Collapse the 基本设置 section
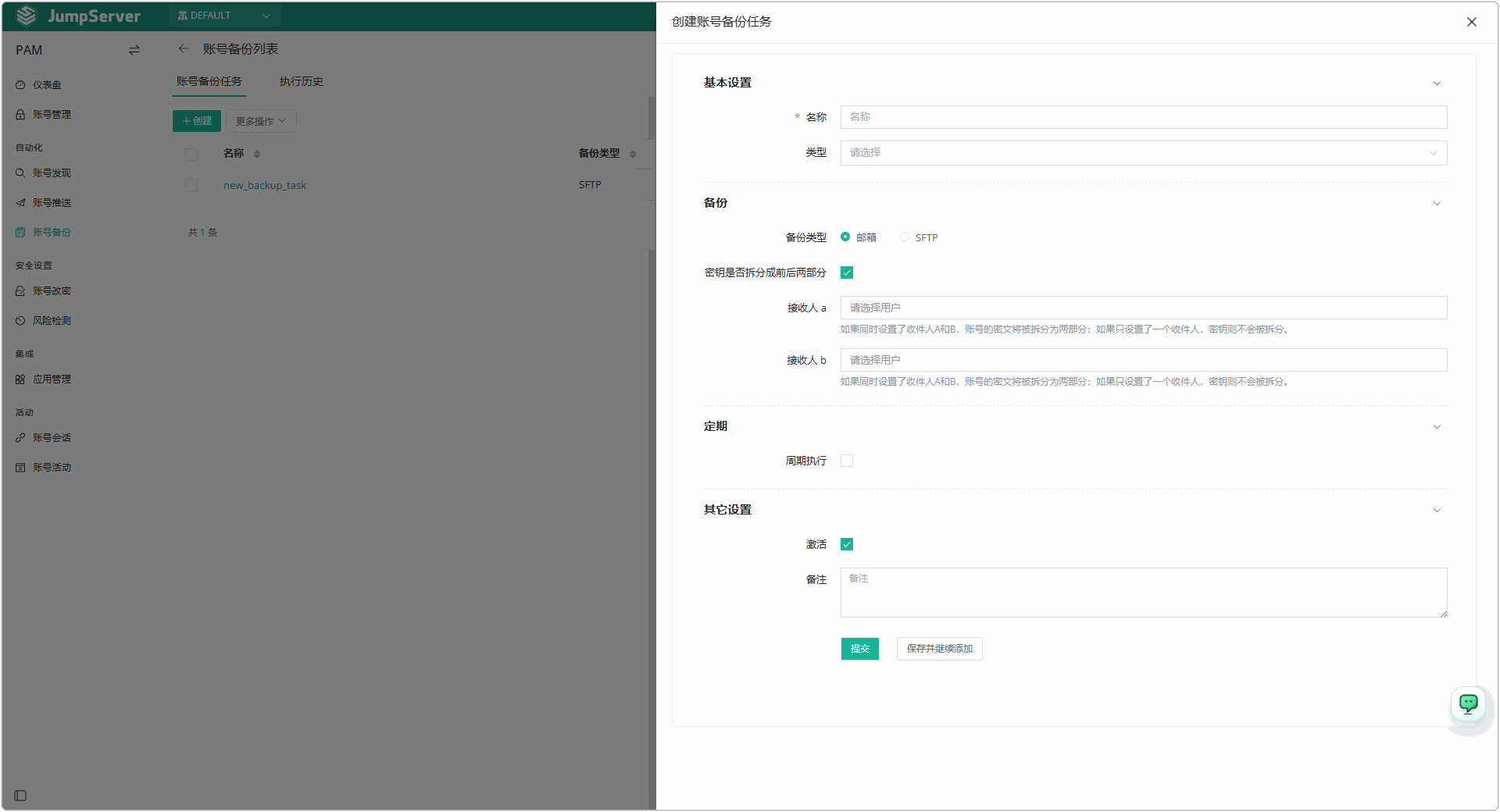 point(1437,84)
